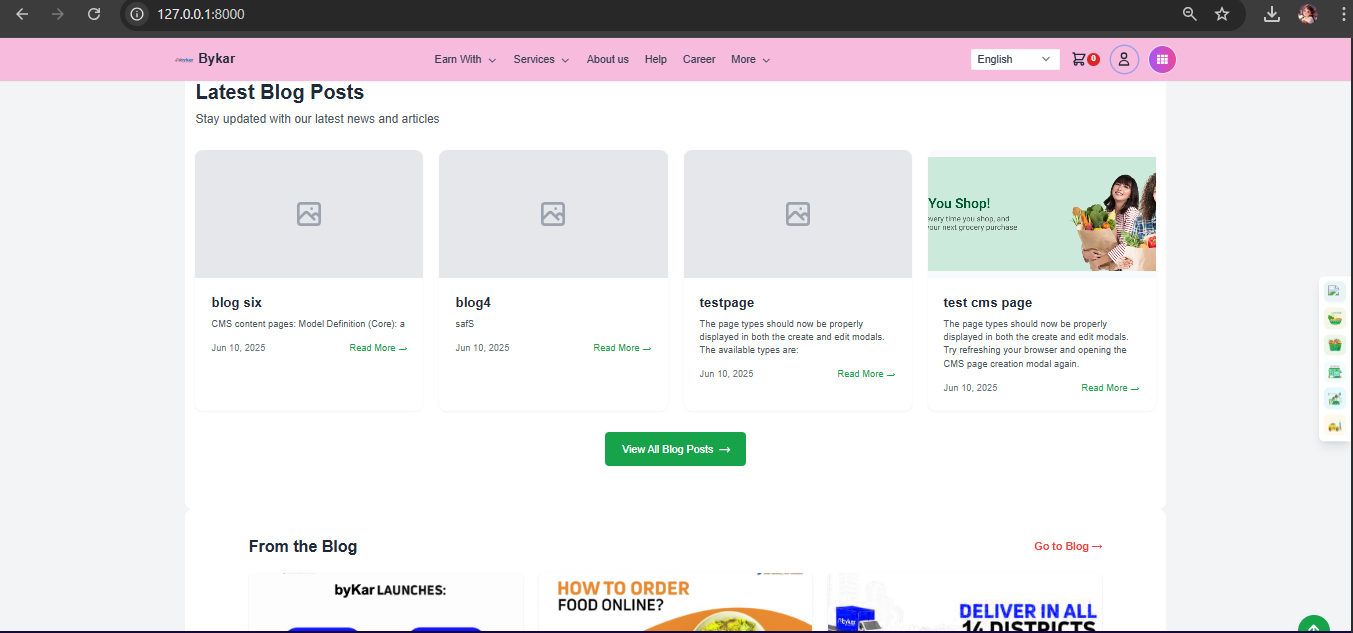The width and height of the screenshot is (1353, 633).
Task: Click Go to Blog link
Action: [x=1067, y=546]
